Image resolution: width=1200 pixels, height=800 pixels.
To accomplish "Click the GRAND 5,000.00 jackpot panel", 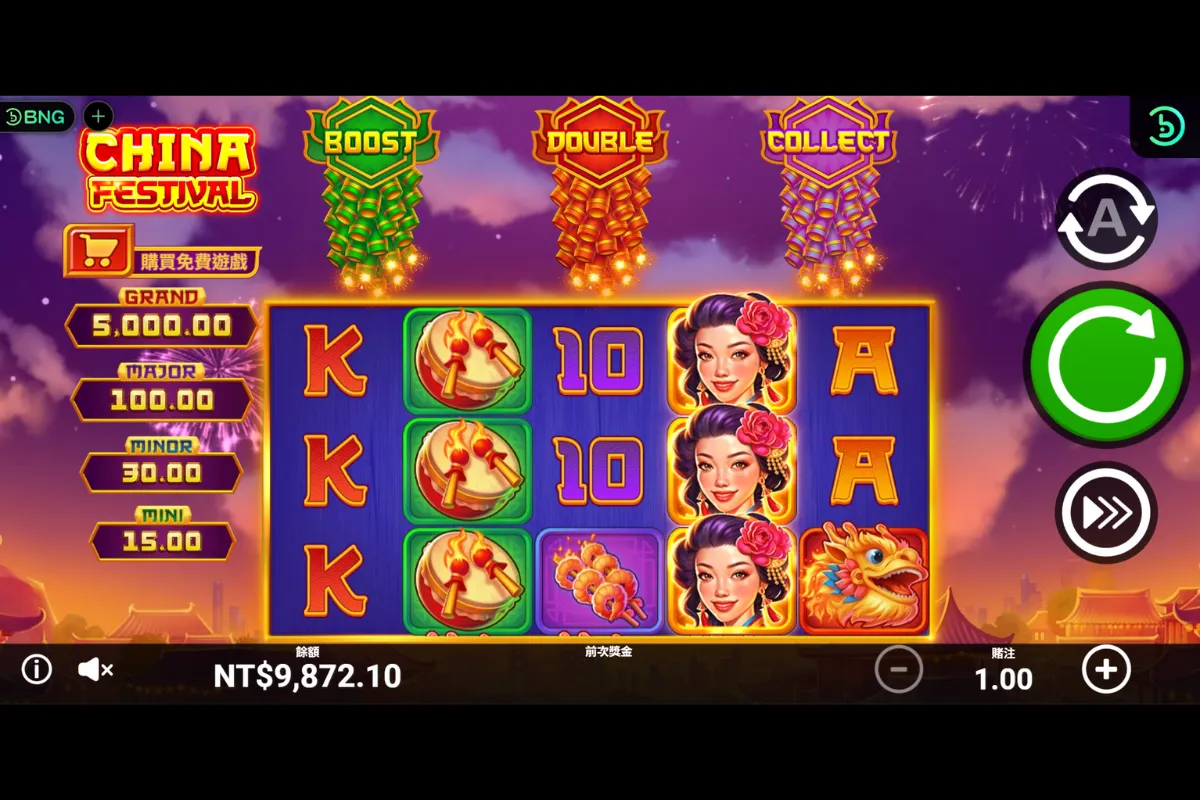I will [161, 320].
